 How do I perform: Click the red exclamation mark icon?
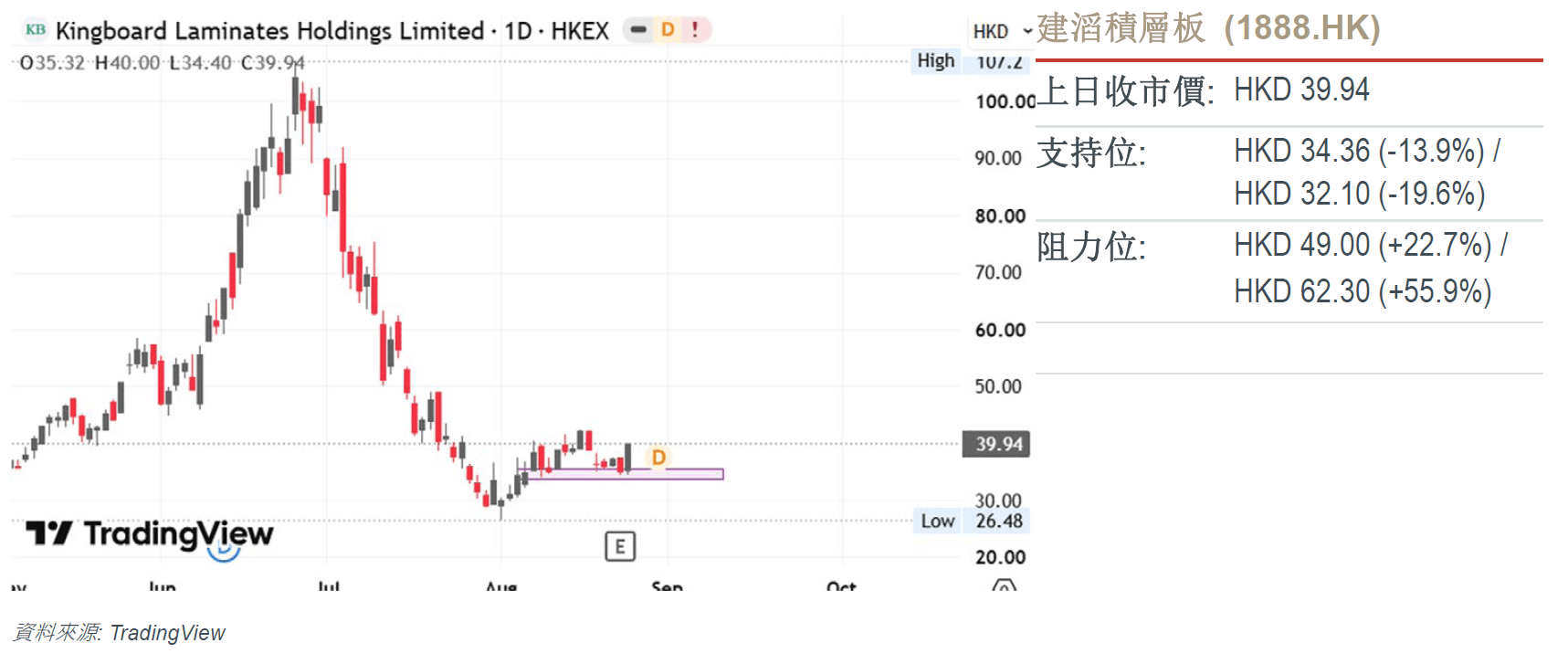point(695,30)
